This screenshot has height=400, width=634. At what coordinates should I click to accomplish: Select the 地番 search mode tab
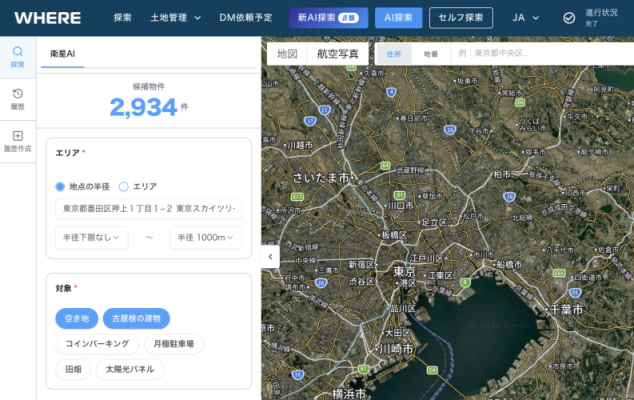click(x=431, y=54)
